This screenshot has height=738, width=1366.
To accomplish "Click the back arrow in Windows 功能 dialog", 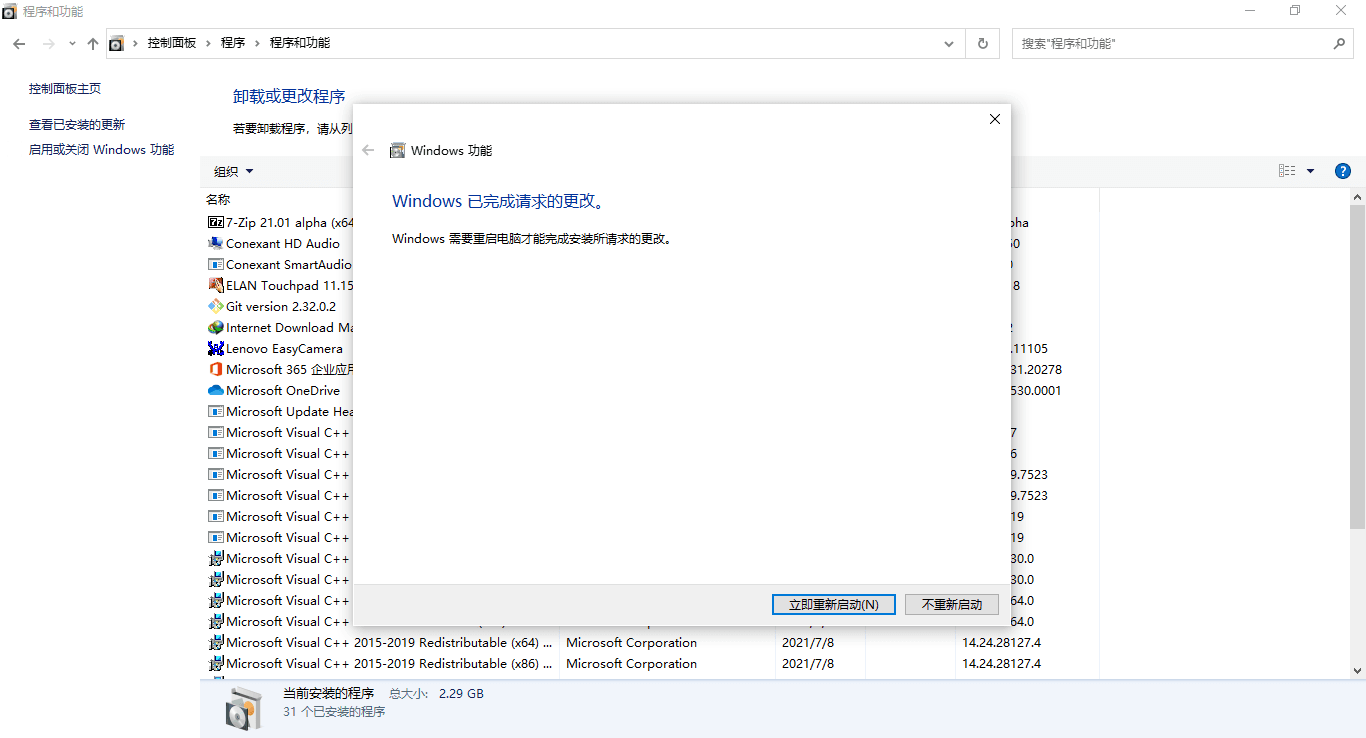I will [368, 150].
